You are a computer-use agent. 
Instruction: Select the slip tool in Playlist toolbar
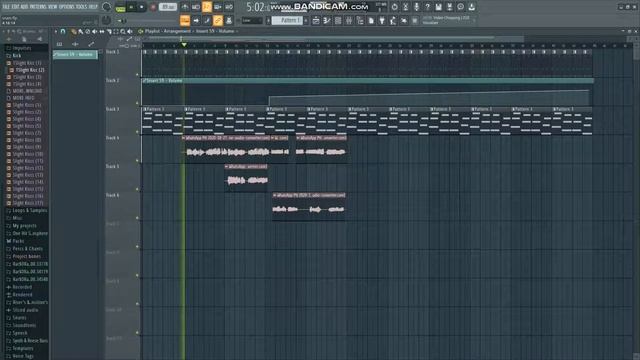point(102,31)
